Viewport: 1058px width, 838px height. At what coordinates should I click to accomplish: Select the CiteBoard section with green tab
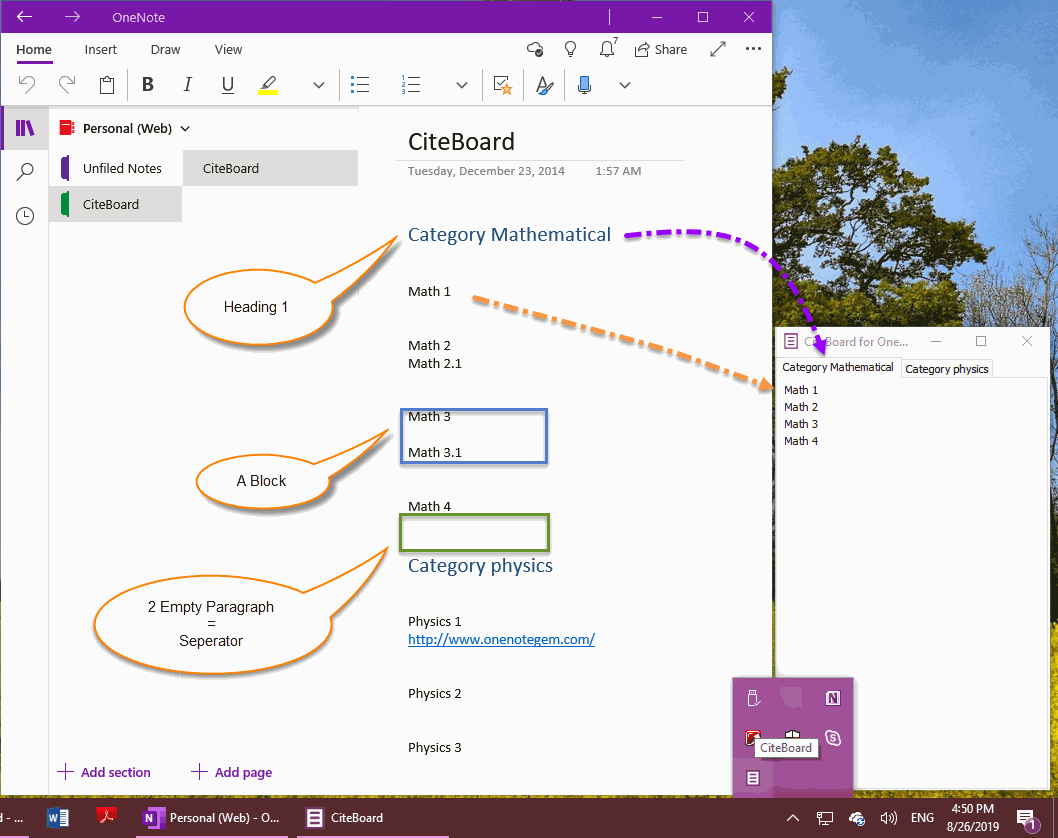(115, 204)
